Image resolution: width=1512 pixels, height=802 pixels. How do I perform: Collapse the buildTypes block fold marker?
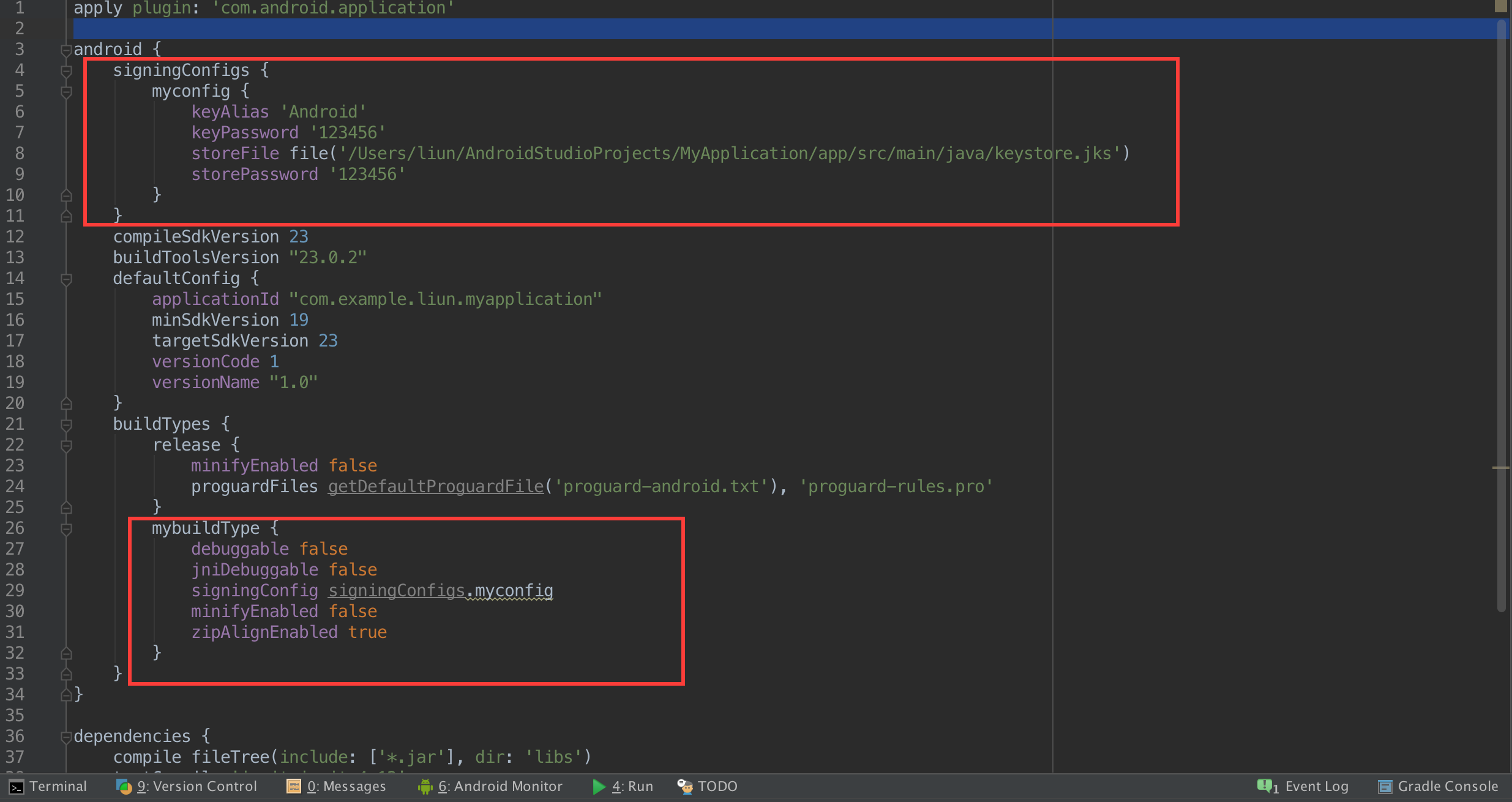(x=66, y=425)
